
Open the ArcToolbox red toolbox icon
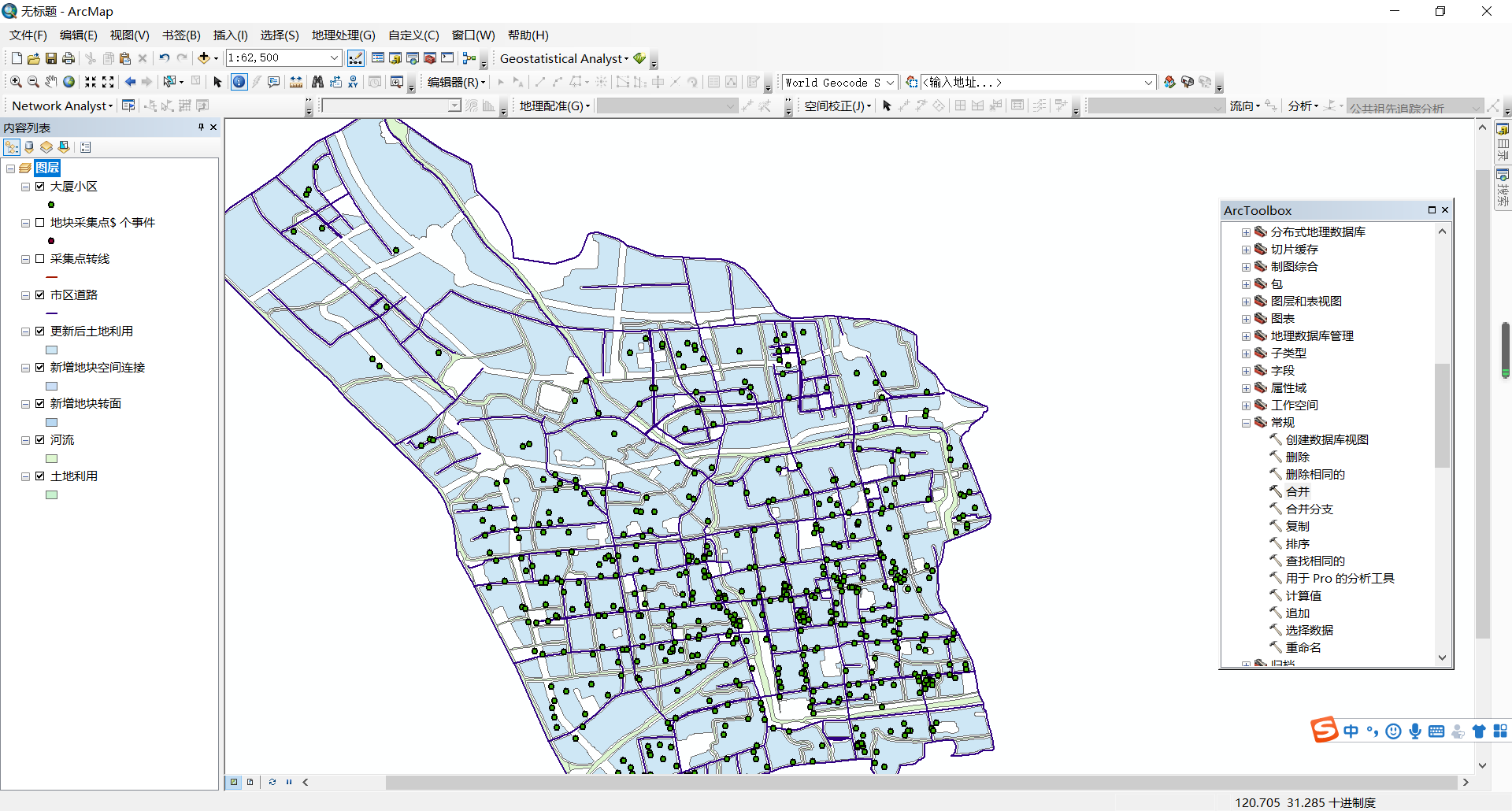430,58
